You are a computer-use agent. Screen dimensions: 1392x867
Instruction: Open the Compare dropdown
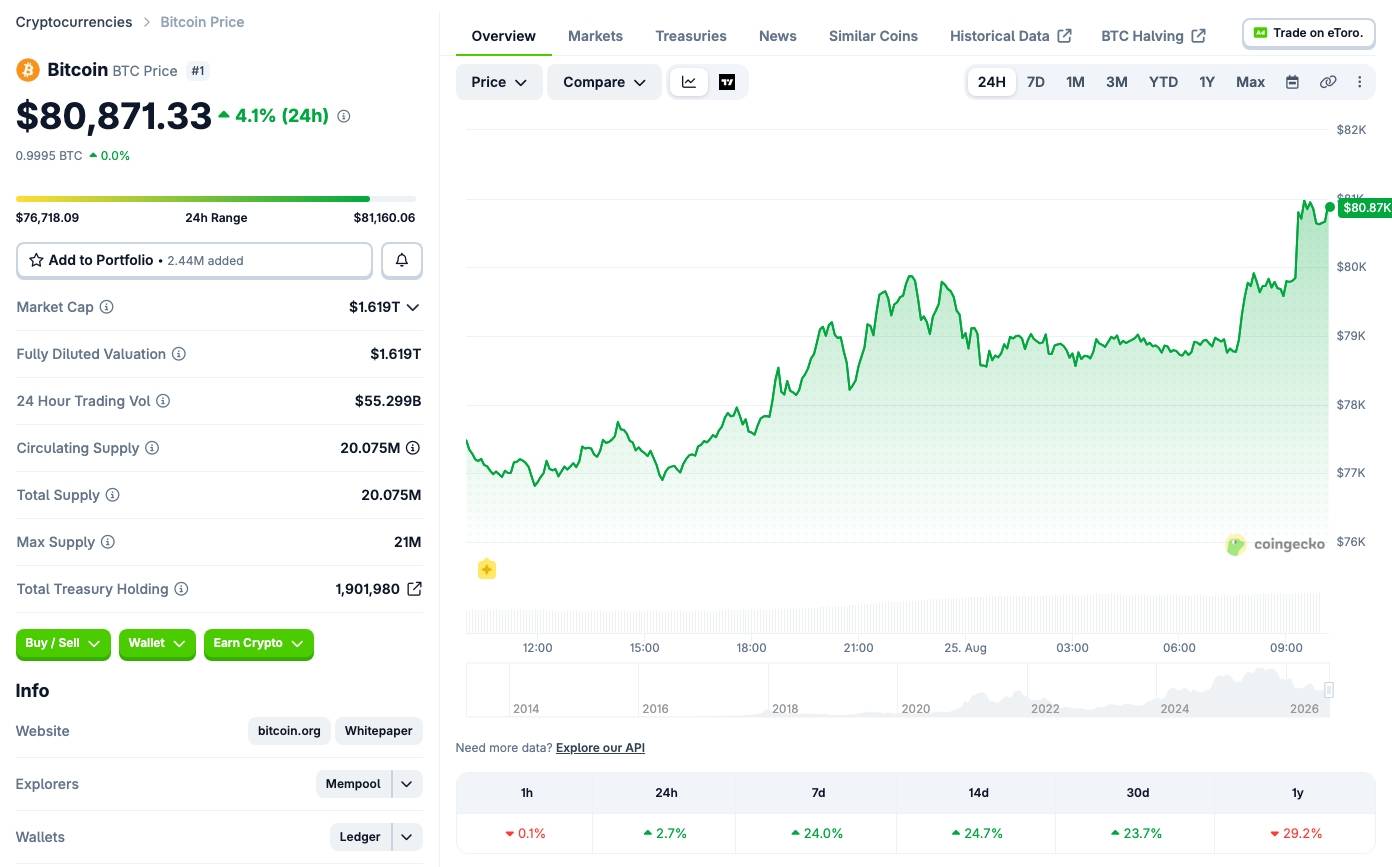pyautogui.click(x=604, y=82)
